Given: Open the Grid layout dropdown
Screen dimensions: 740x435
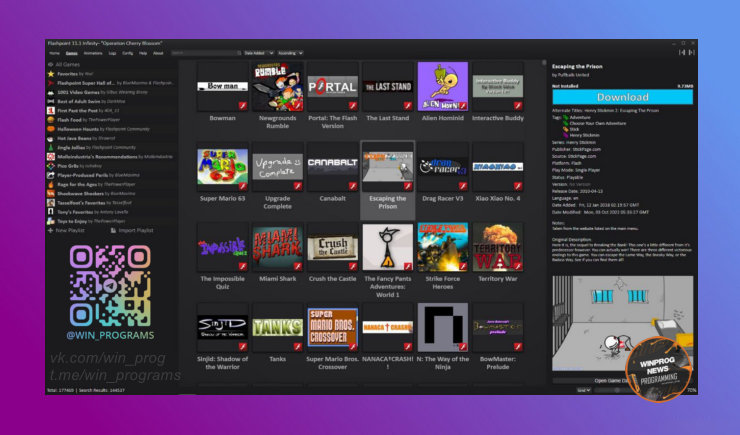Looking at the screenshot, I should click(584, 390).
